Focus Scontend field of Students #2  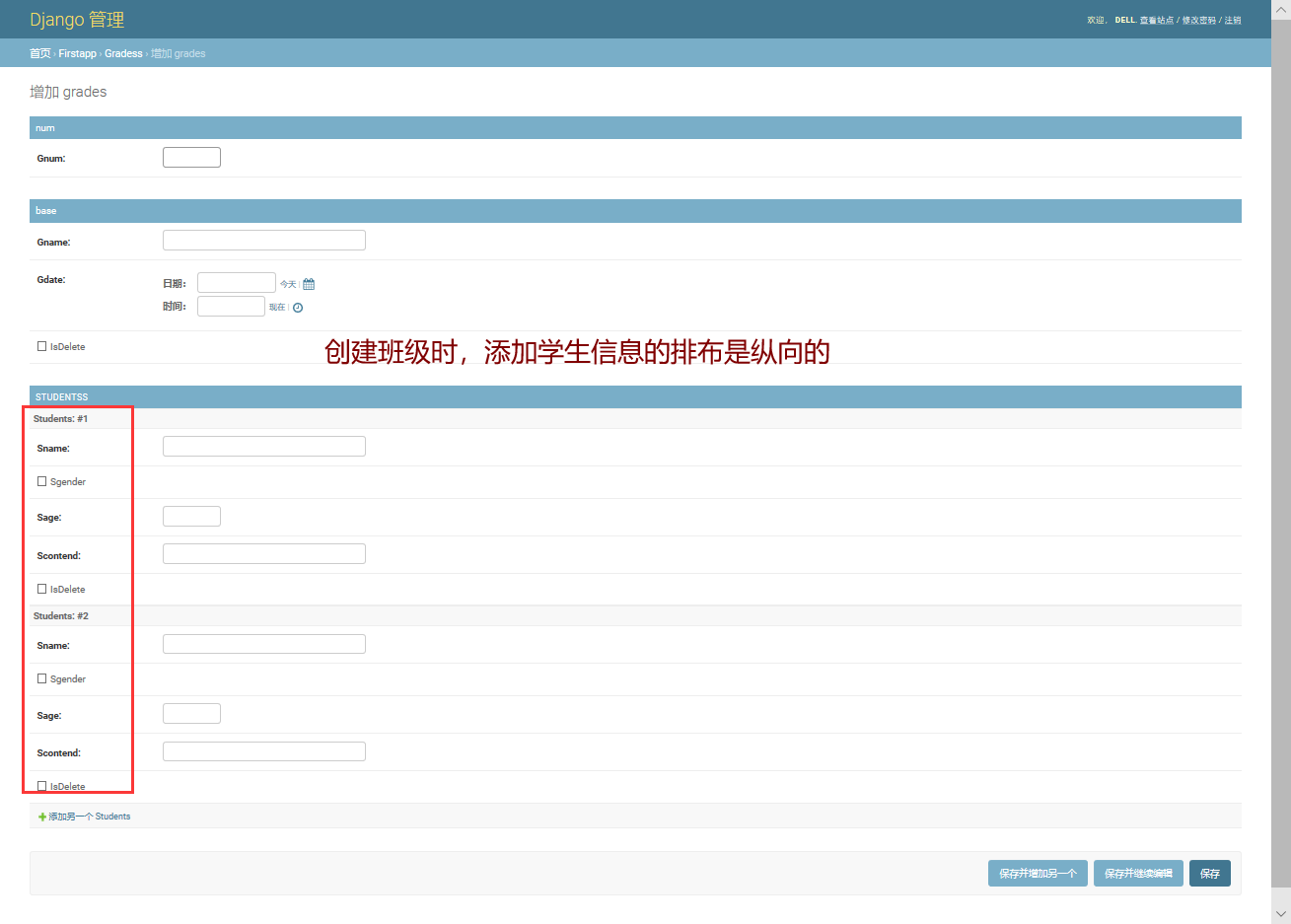pos(264,751)
